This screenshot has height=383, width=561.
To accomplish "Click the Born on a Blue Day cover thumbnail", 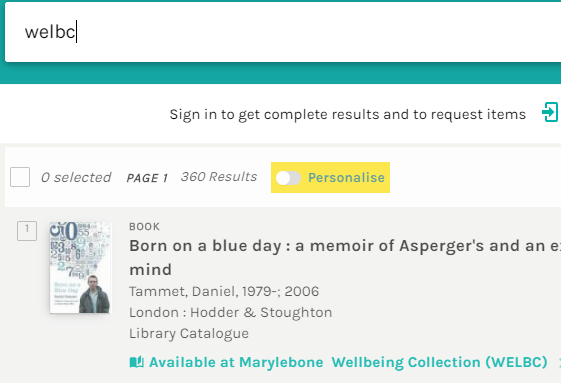I will (x=80, y=267).
